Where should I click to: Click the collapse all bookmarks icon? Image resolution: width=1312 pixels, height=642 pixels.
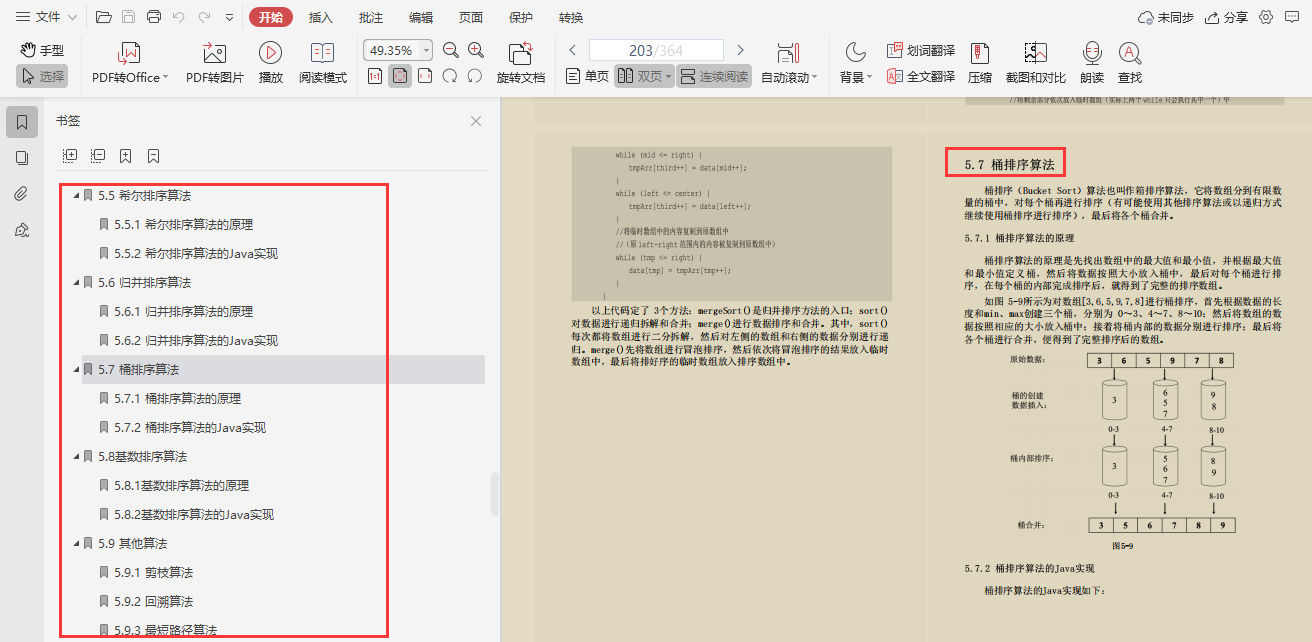point(98,156)
